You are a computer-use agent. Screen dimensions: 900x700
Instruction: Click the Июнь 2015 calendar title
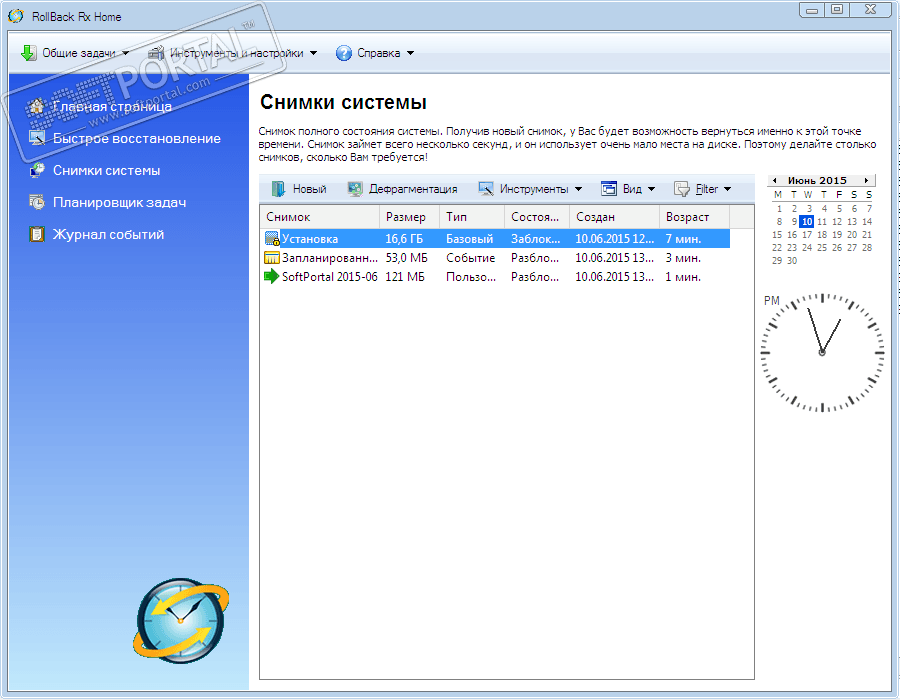tap(817, 180)
